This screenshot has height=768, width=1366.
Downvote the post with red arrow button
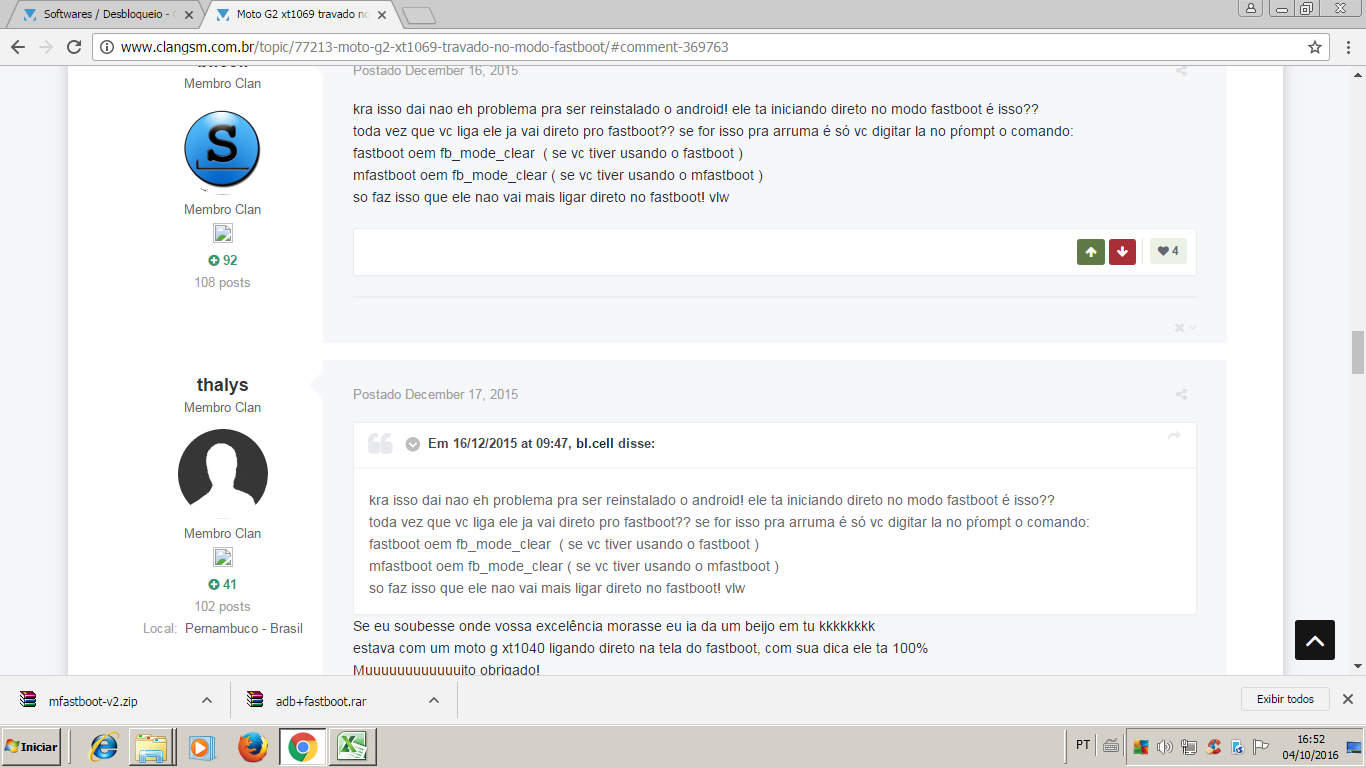point(1122,252)
